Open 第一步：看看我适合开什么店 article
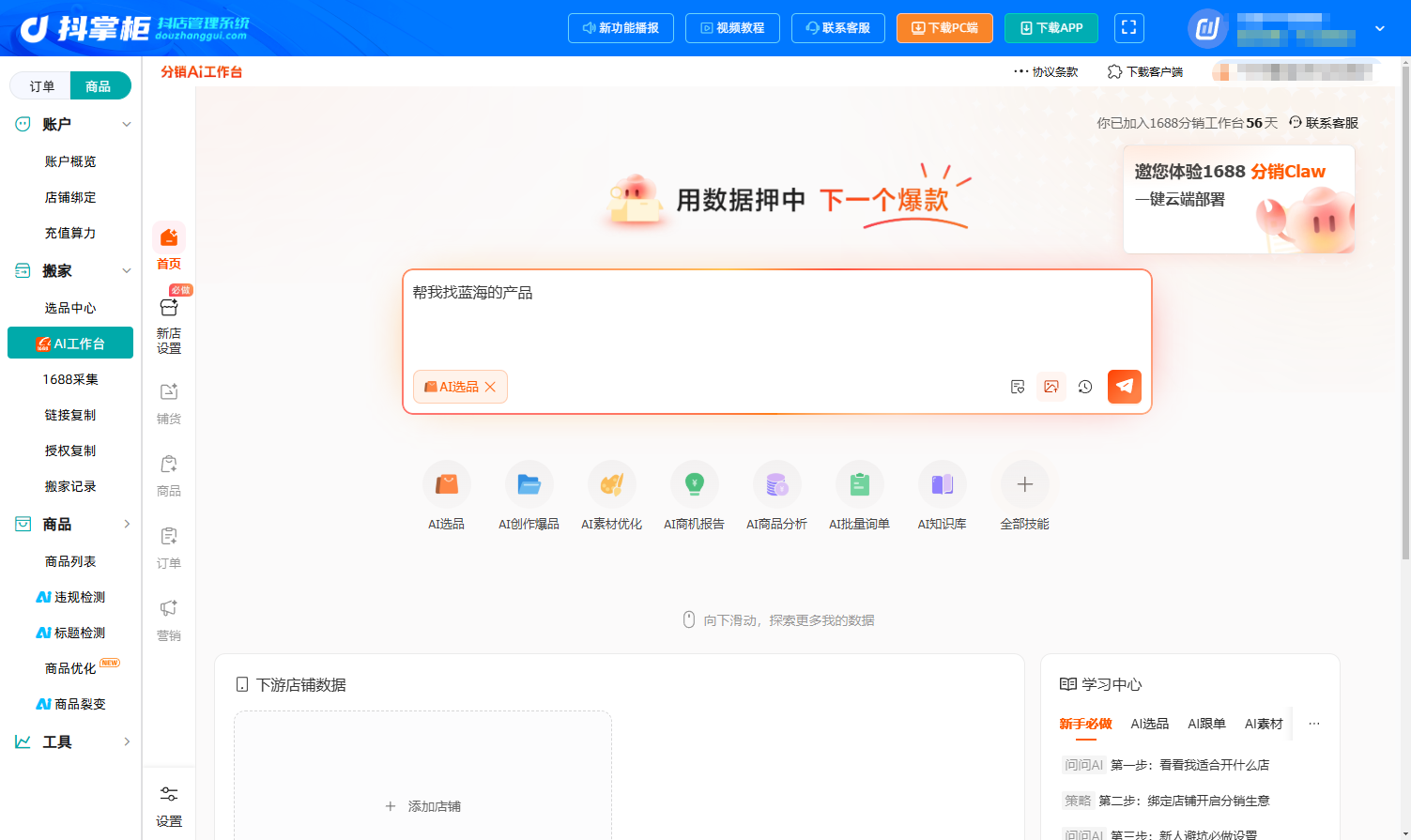The height and width of the screenshot is (840, 1411). pyautogui.click(x=1166, y=765)
